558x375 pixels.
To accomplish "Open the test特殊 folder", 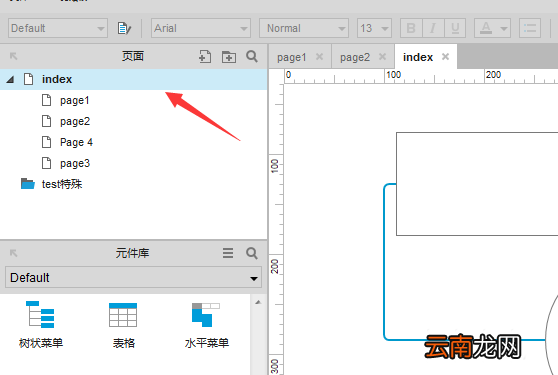I will tap(62, 184).
